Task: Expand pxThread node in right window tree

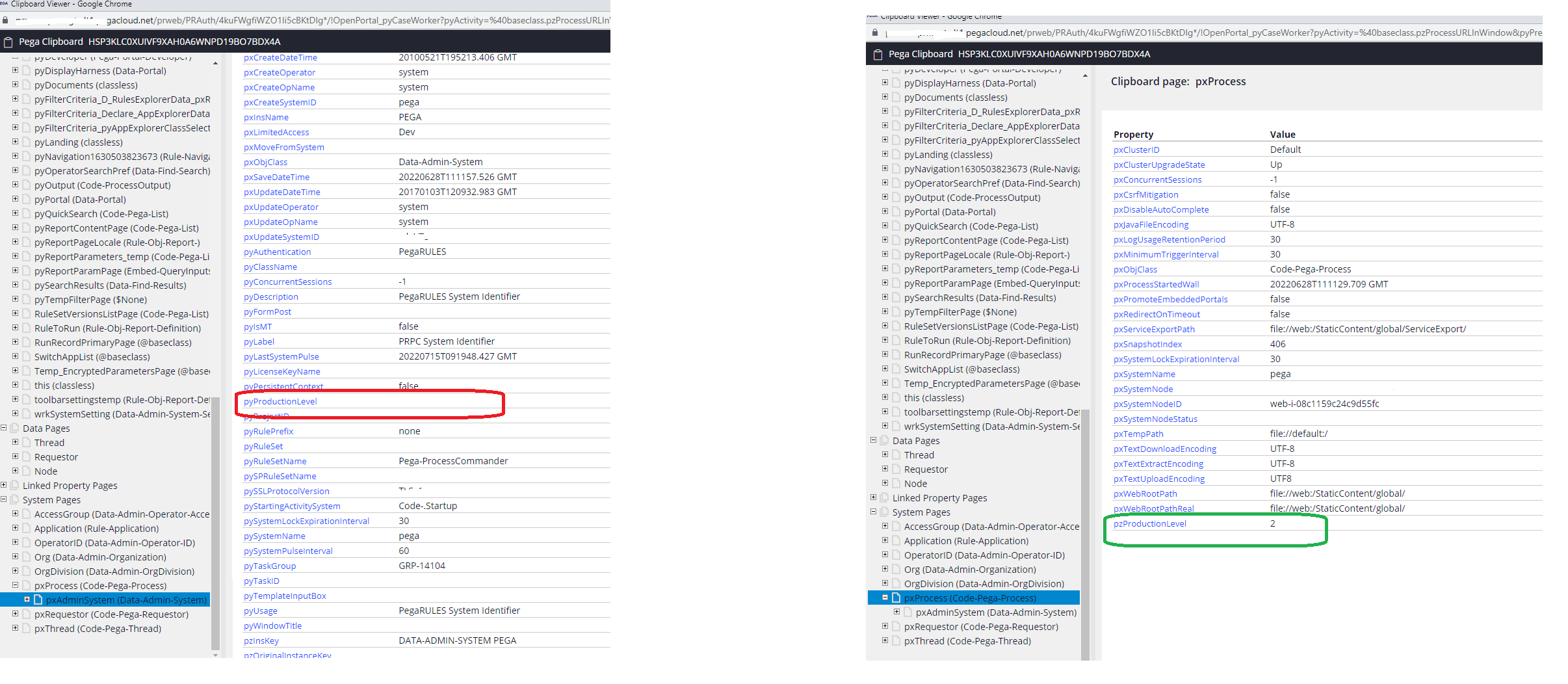Action: (885, 640)
